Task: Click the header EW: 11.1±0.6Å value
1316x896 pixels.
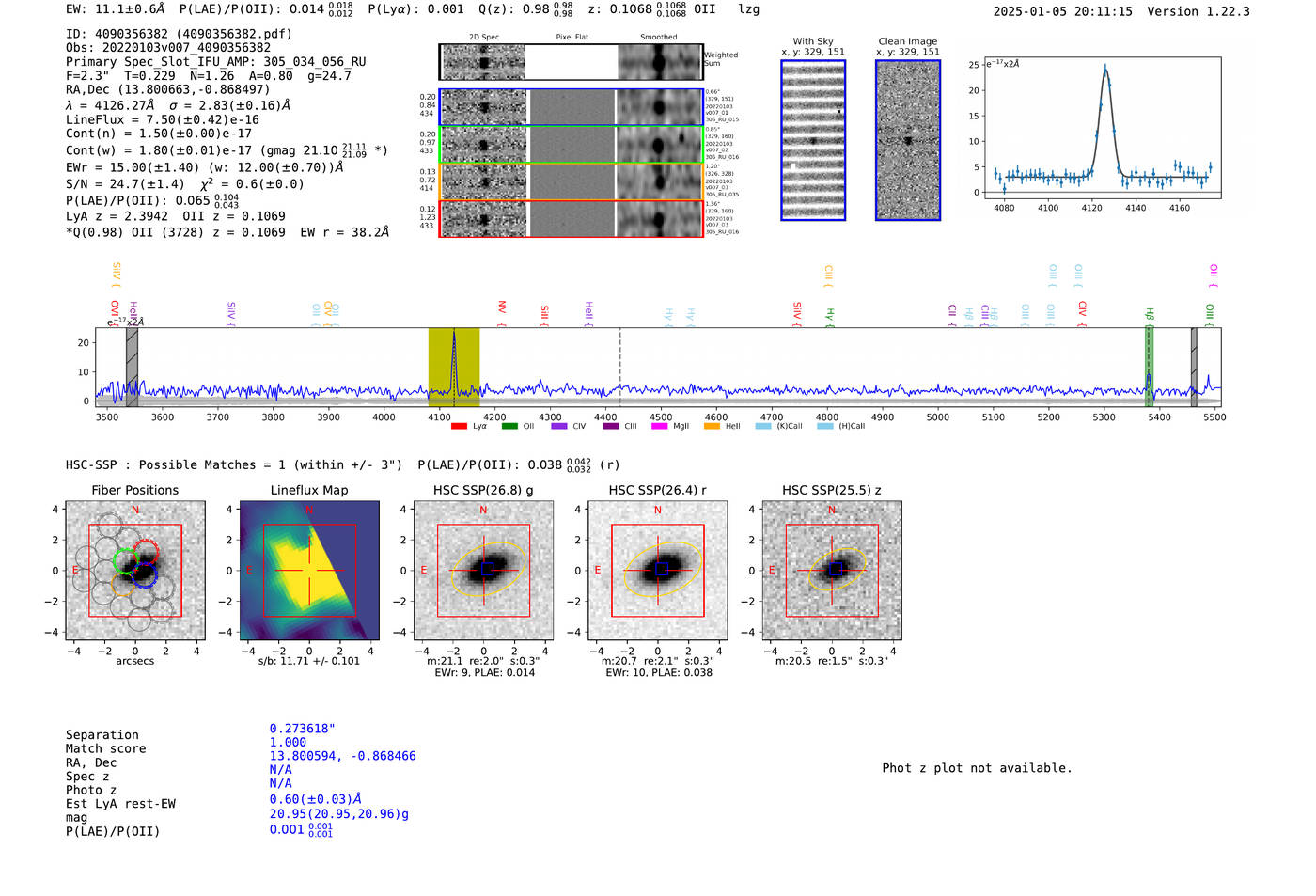Action: point(115,9)
